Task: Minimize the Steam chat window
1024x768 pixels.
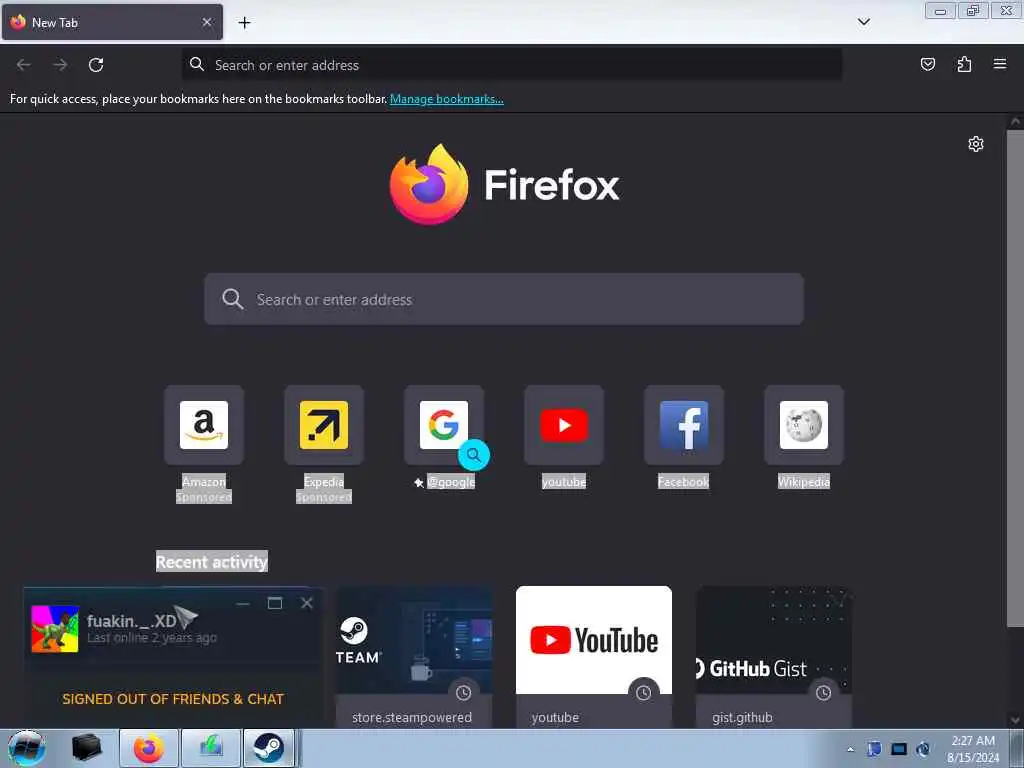Action: [243, 603]
